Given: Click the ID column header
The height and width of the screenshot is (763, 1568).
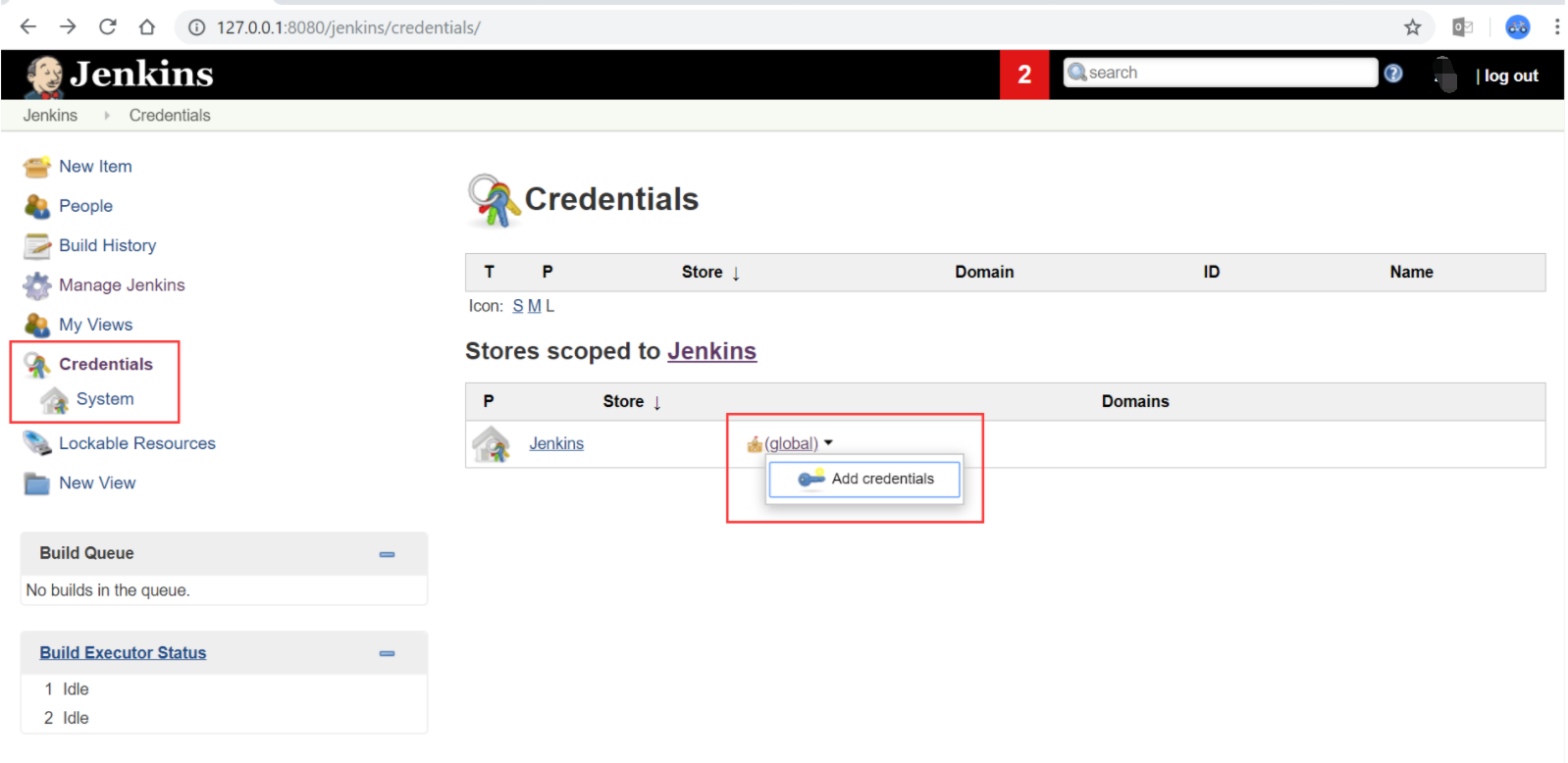Looking at the screenshot, I should pyautogui.click(x=1212, y=273).
